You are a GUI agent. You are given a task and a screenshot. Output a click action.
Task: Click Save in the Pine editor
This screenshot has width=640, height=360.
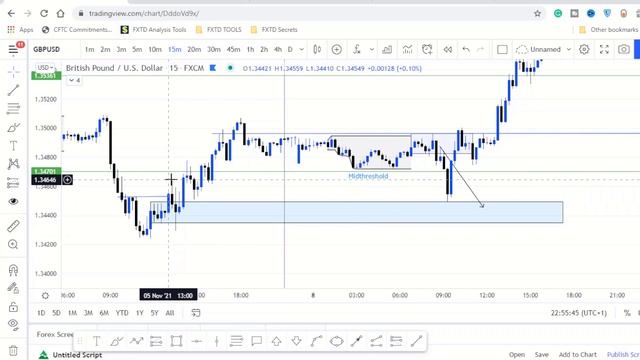pyautogui.click(x=542, y=355)
